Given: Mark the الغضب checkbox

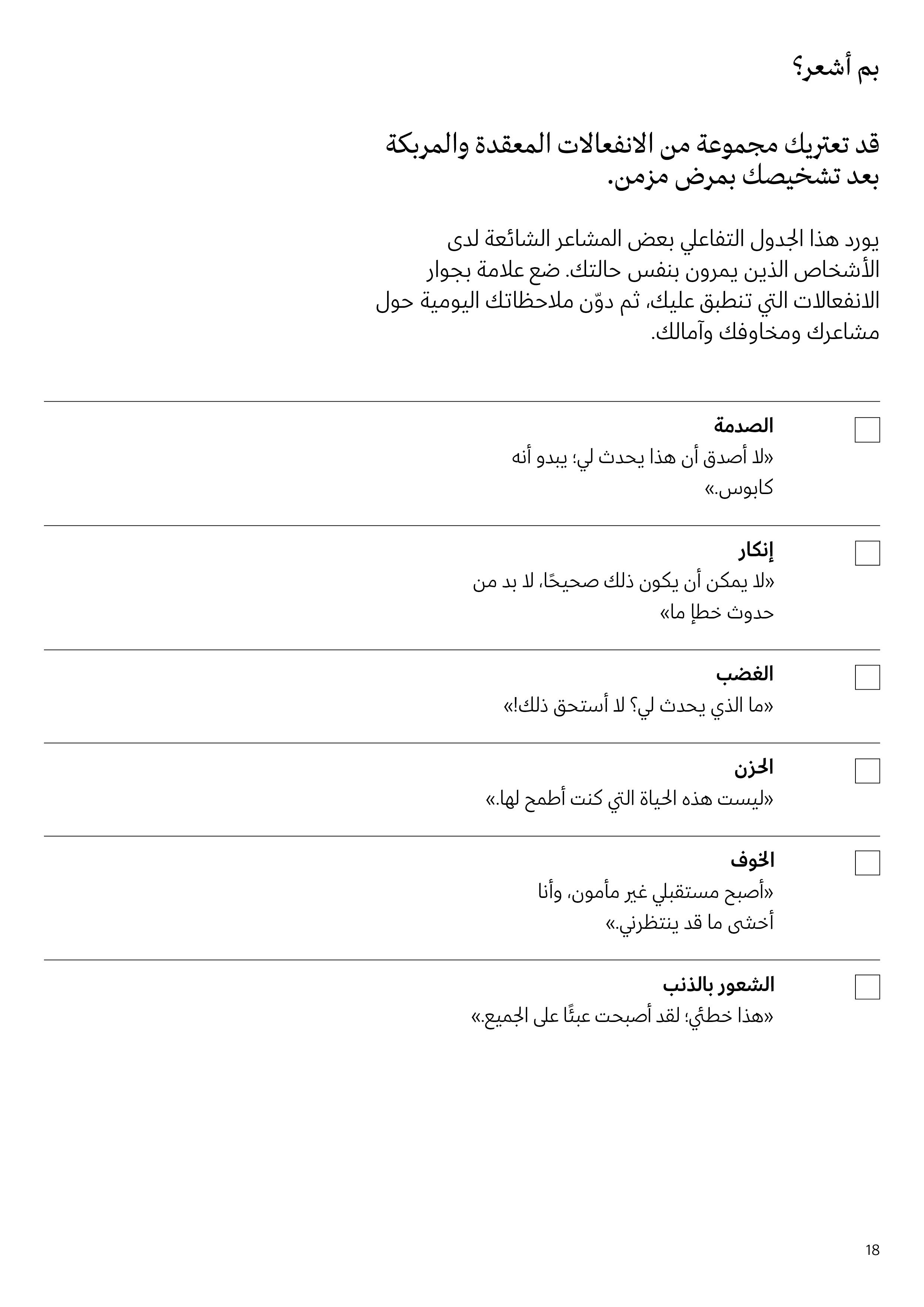Looking at the screenshot, I should [867, 677].
